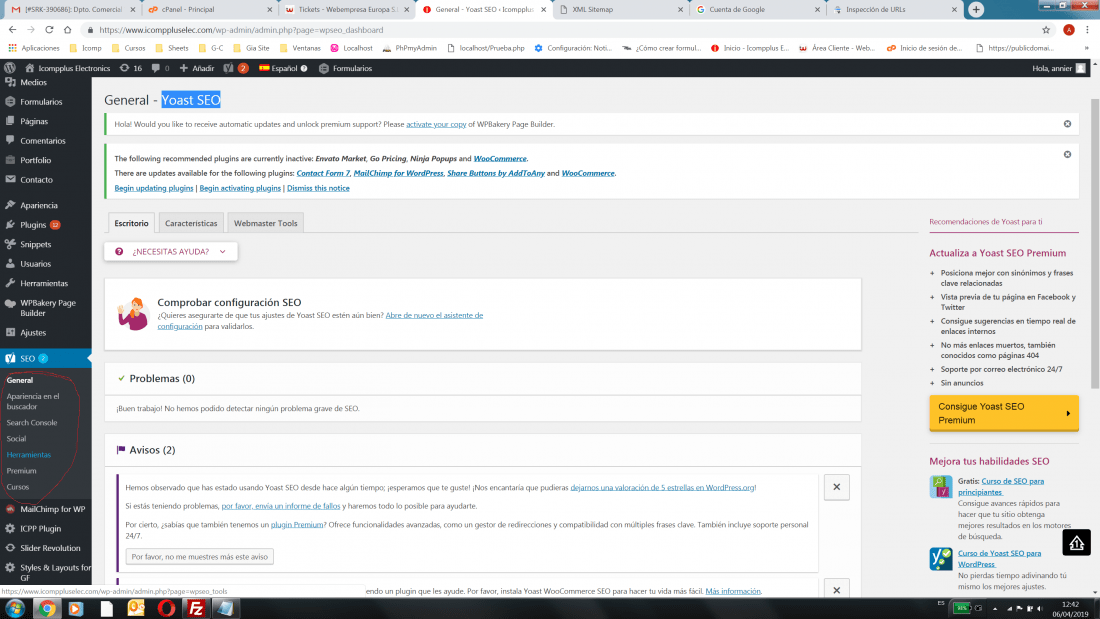Open Search Console submenu item
The width and height of the screenshot is (1100, 619).
(32, 422)
